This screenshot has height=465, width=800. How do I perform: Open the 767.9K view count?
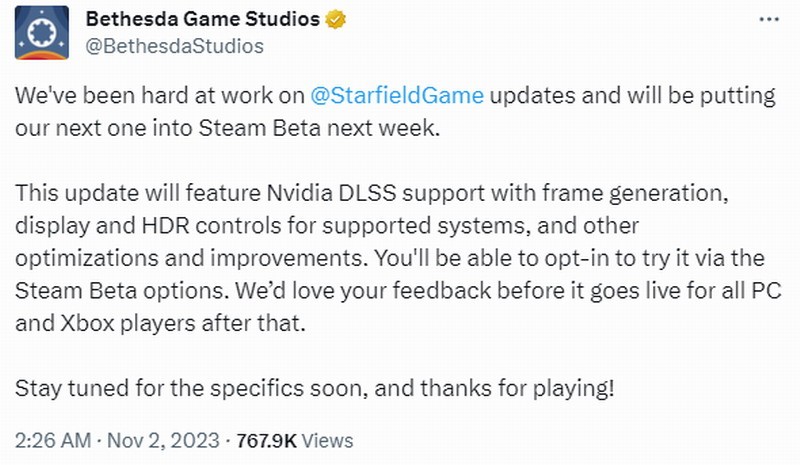click(x=266, y=440)
